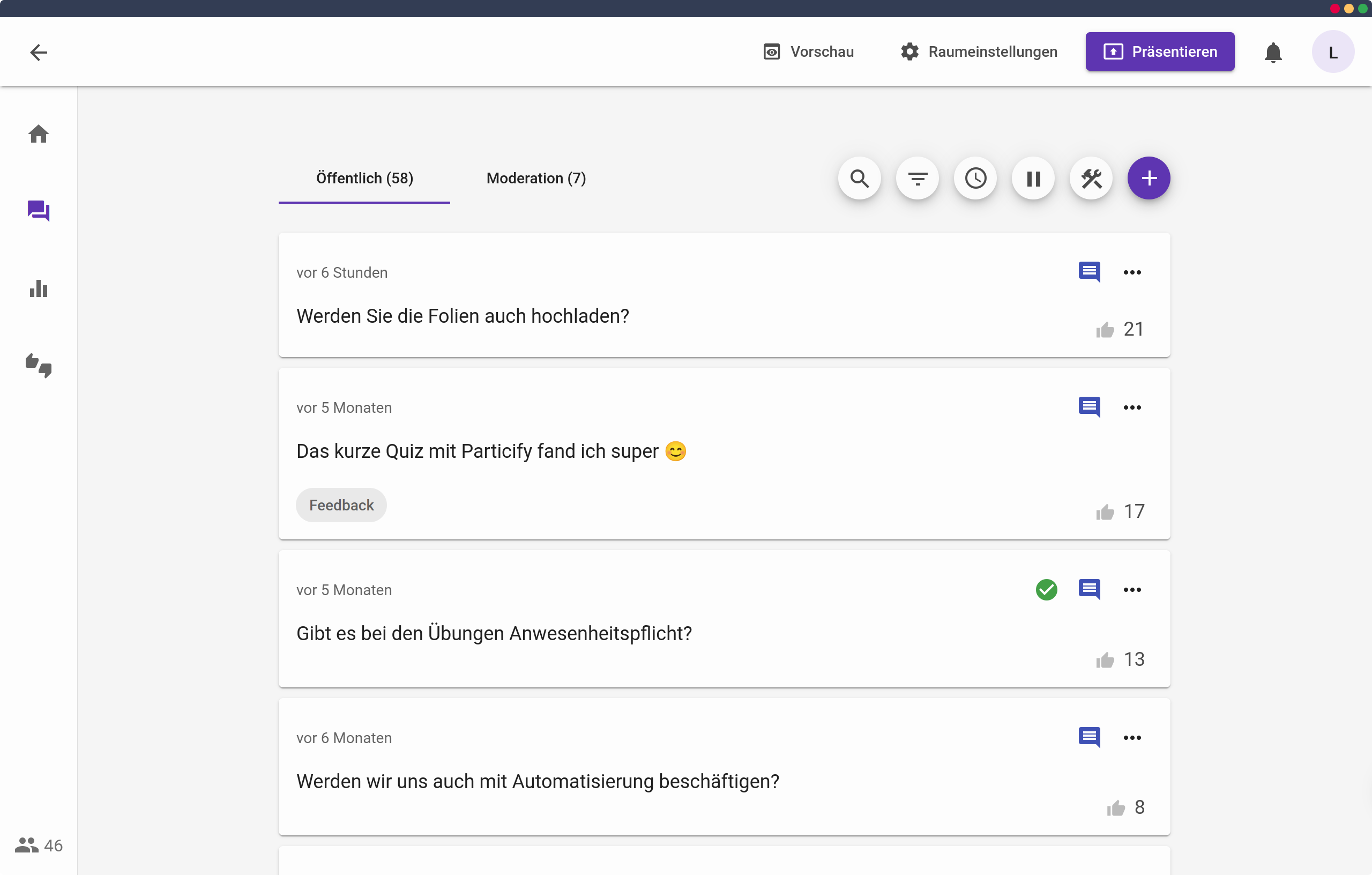Open the time period sorting clock

(x=975, y=179)
